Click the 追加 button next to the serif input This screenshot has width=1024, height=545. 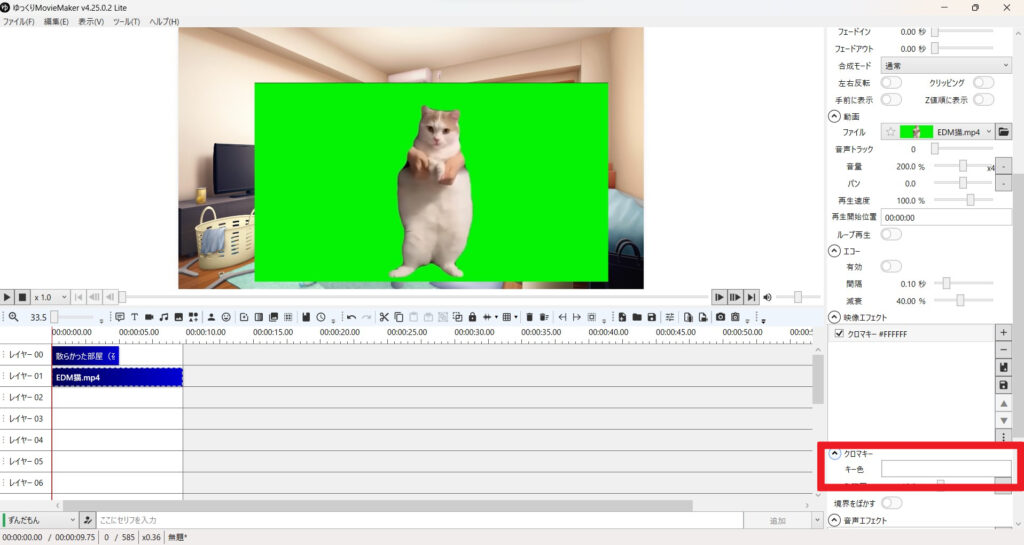click(x=777, y=520)
